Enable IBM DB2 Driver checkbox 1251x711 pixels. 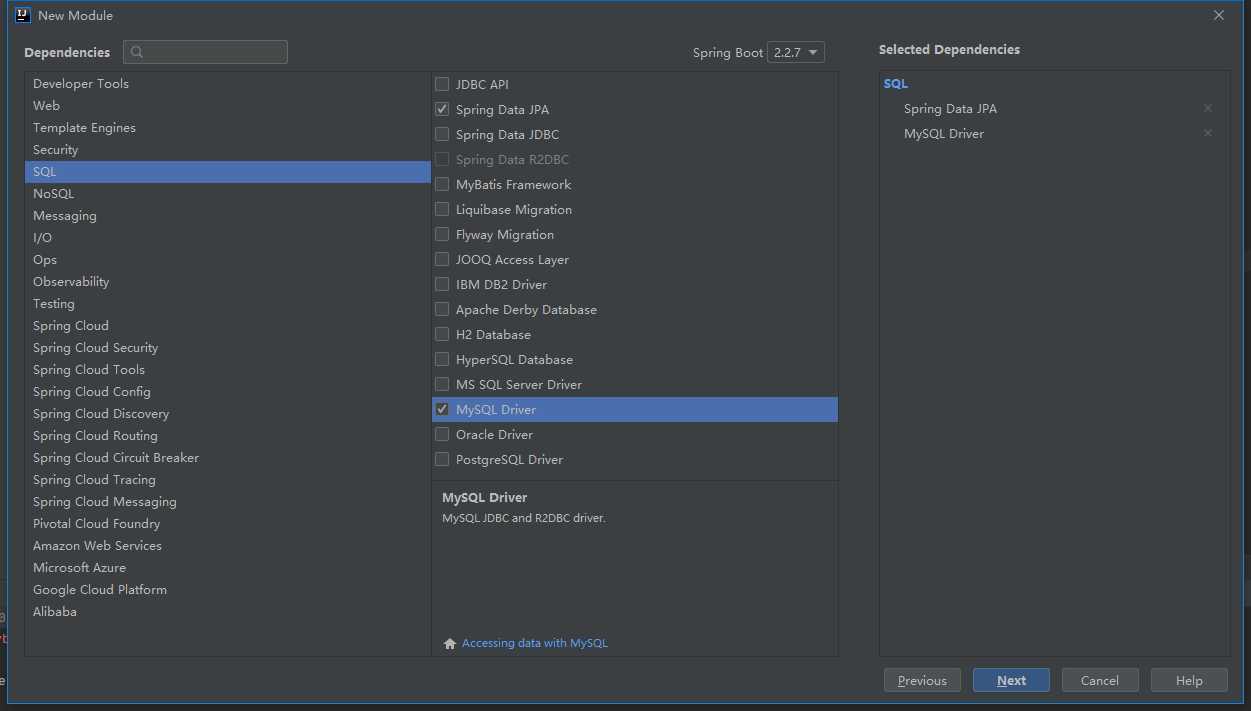coord(442,284)
